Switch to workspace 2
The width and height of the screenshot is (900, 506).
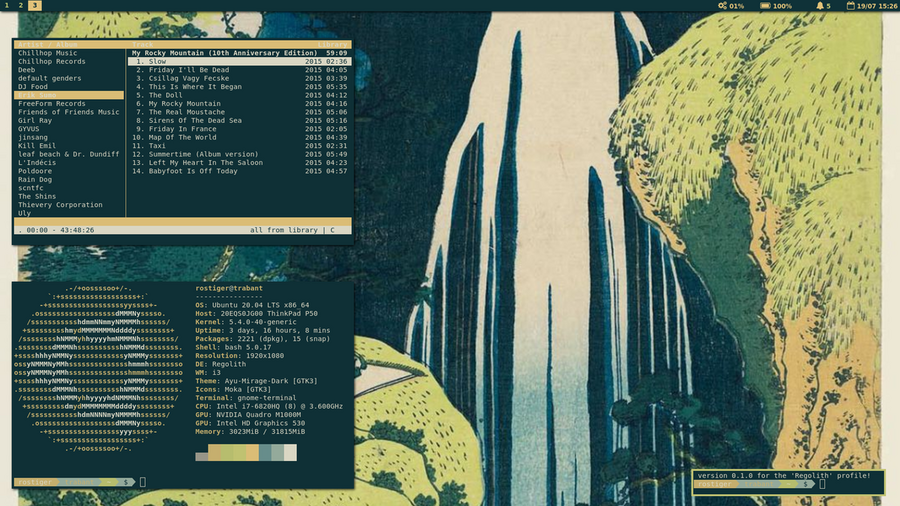pyautogui.click(x=21, y=6)
